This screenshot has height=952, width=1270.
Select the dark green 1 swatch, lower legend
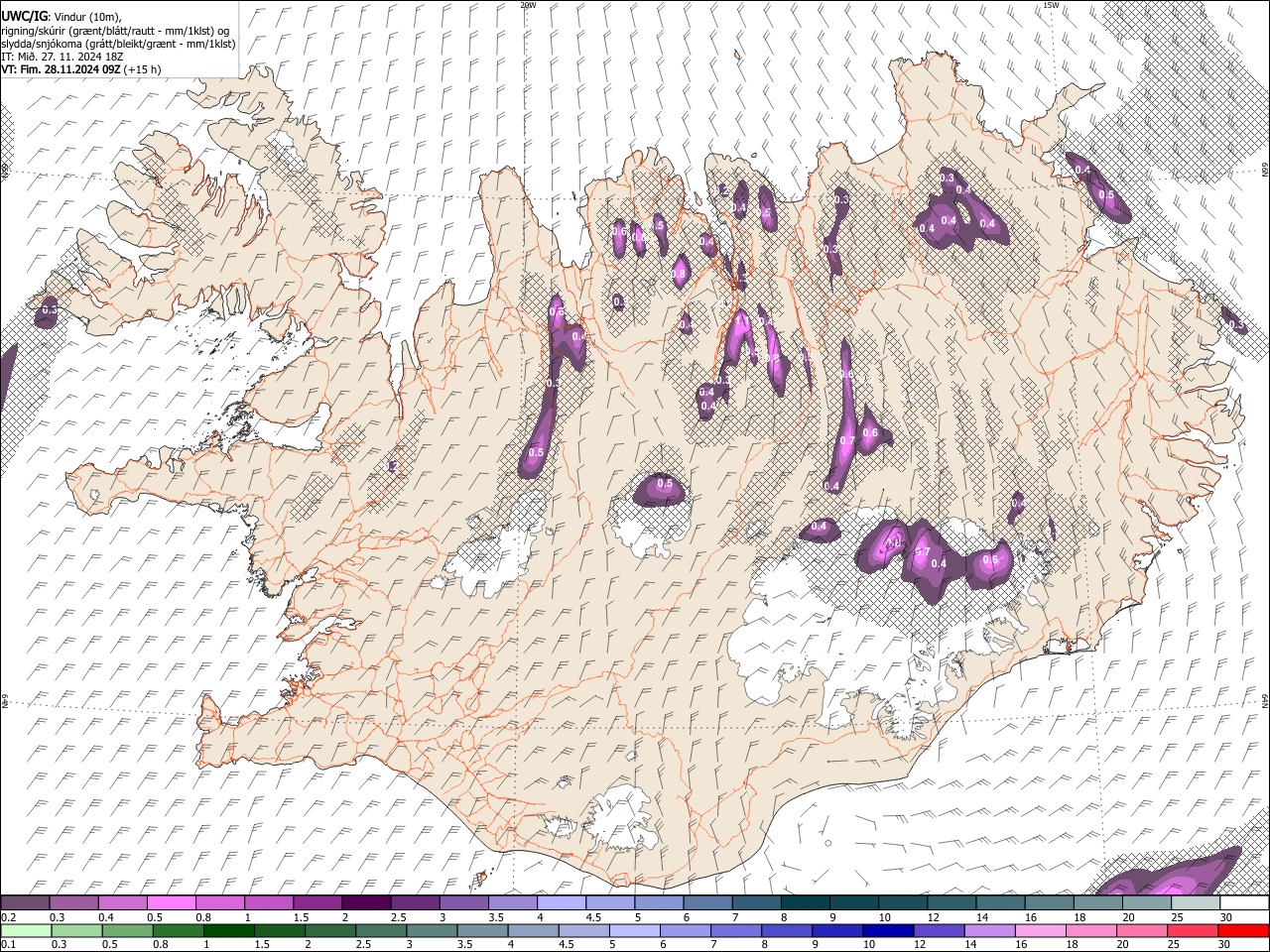pyautogui.click(x=228, y=931)
